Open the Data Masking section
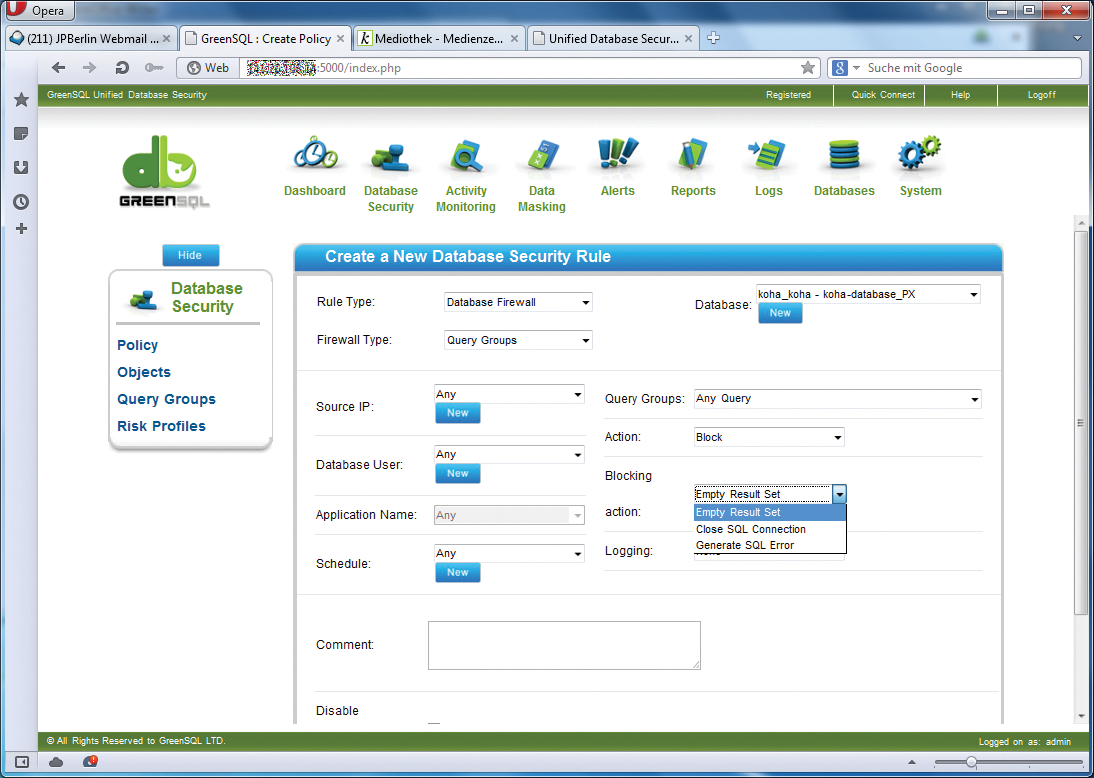 (x=541, y=160)
